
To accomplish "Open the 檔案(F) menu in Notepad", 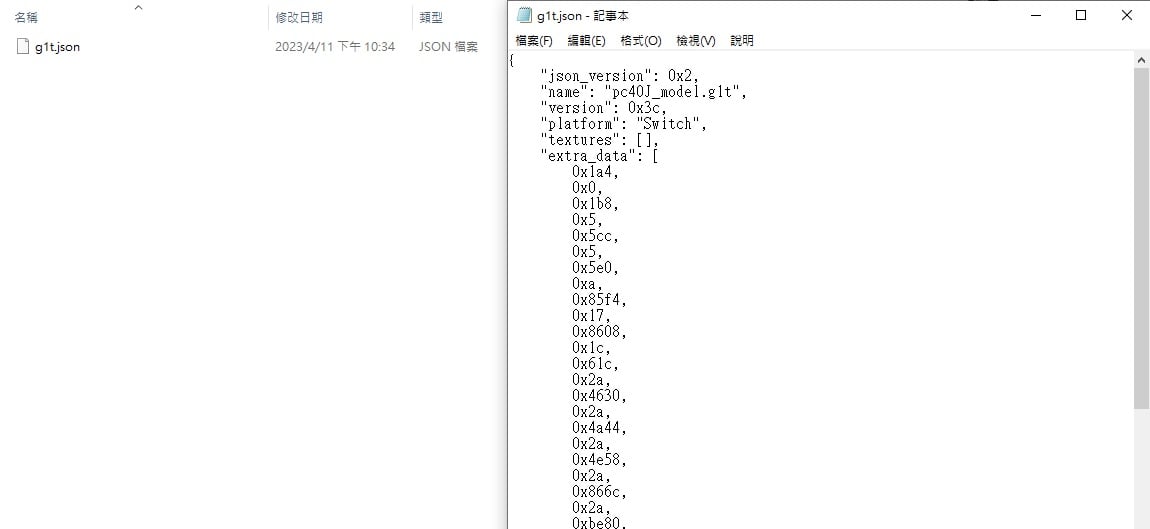I will 534,41.
